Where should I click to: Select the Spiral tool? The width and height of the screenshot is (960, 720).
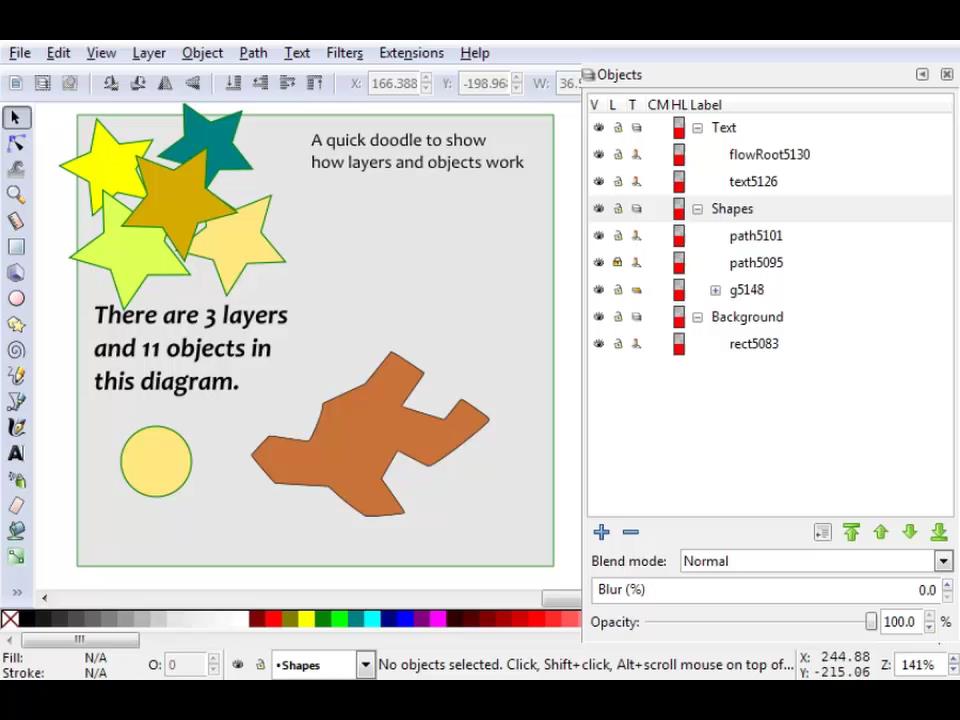[x=15, y=350]
